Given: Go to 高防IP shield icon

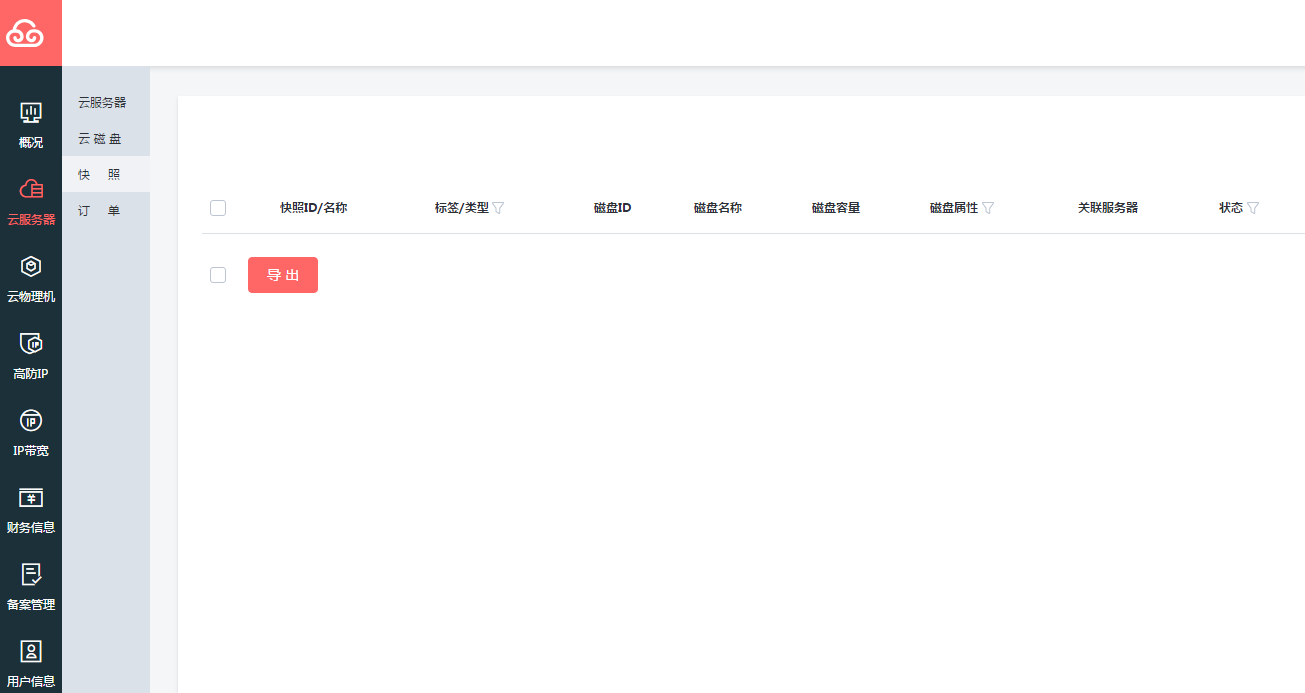Looking at the screenshot, I should click(31, 344).
